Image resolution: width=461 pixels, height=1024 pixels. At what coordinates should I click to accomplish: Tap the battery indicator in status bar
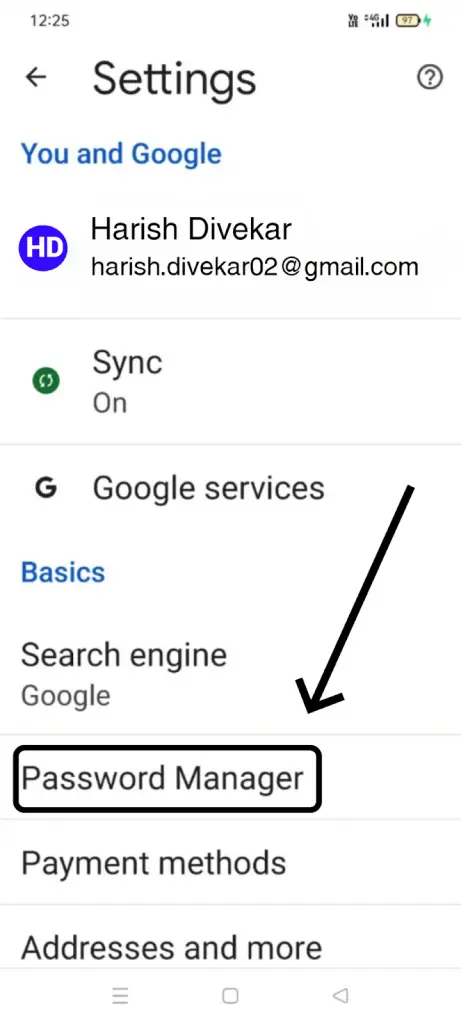pyautogui.click(x=409, y=21)
